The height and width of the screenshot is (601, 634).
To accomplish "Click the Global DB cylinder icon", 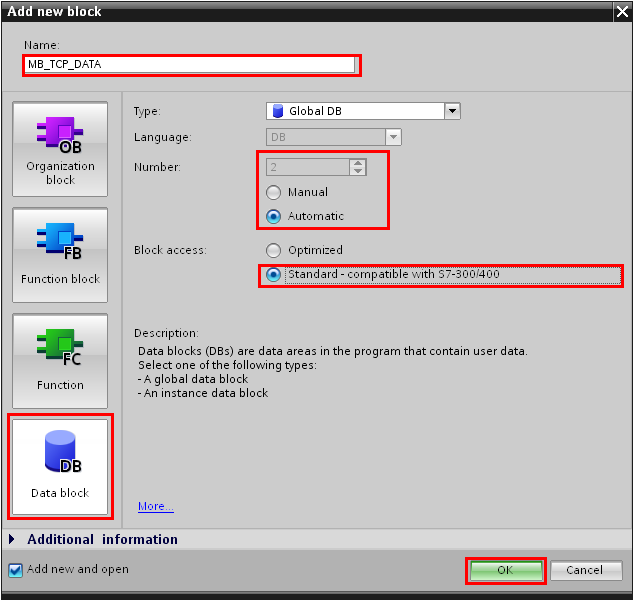I will [277, 111].
